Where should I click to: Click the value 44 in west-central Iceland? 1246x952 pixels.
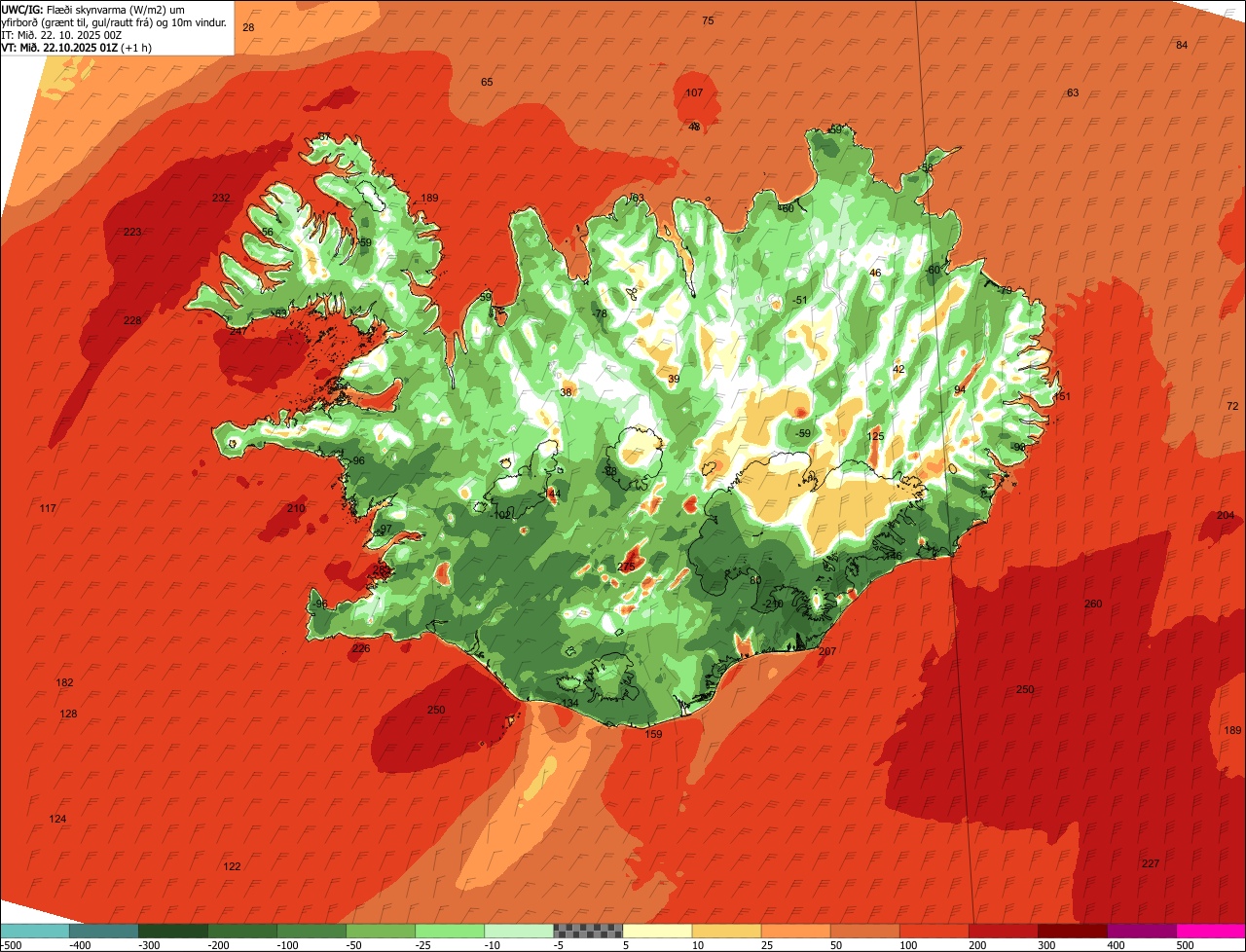coord(555,494)
